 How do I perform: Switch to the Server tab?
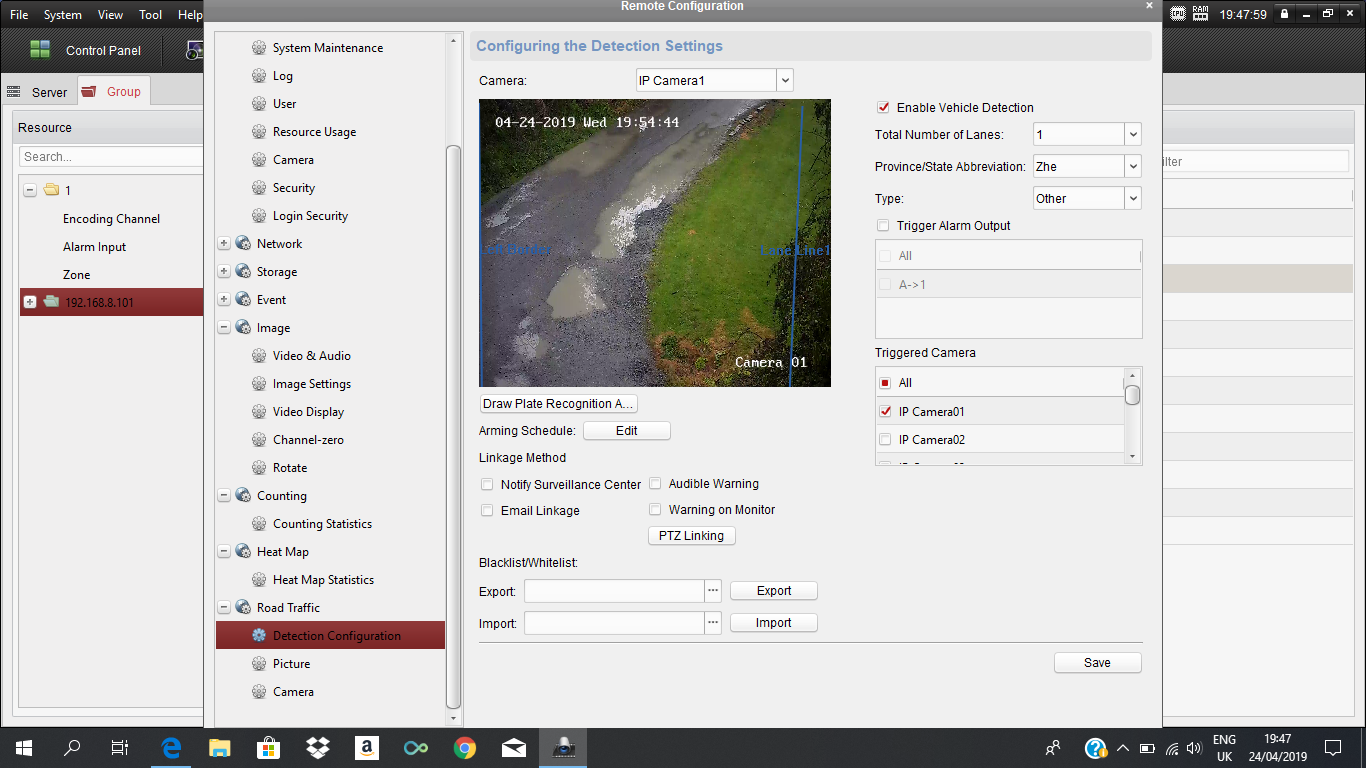tap(49, 92)
